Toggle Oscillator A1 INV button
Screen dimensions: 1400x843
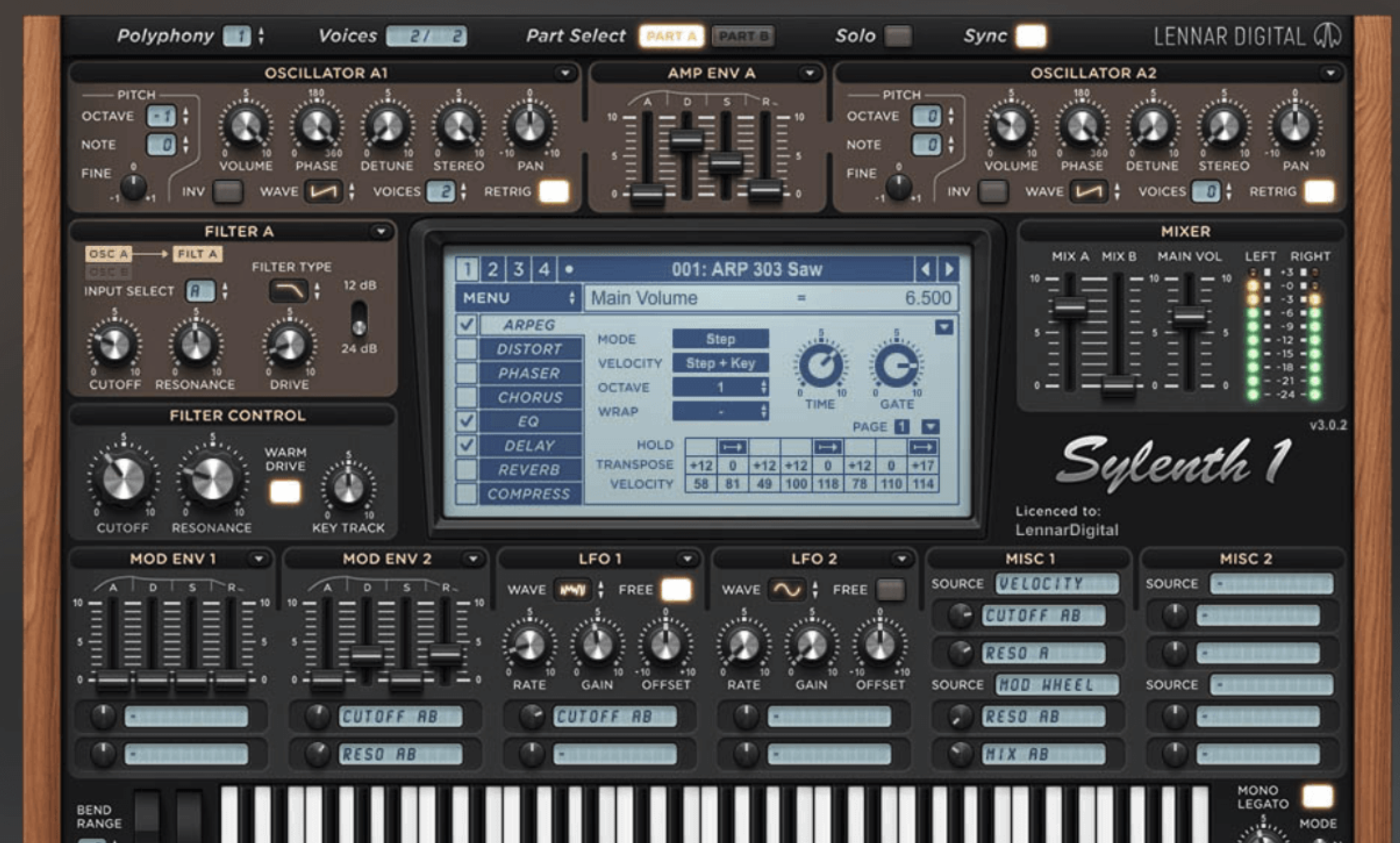click(228, 192)
